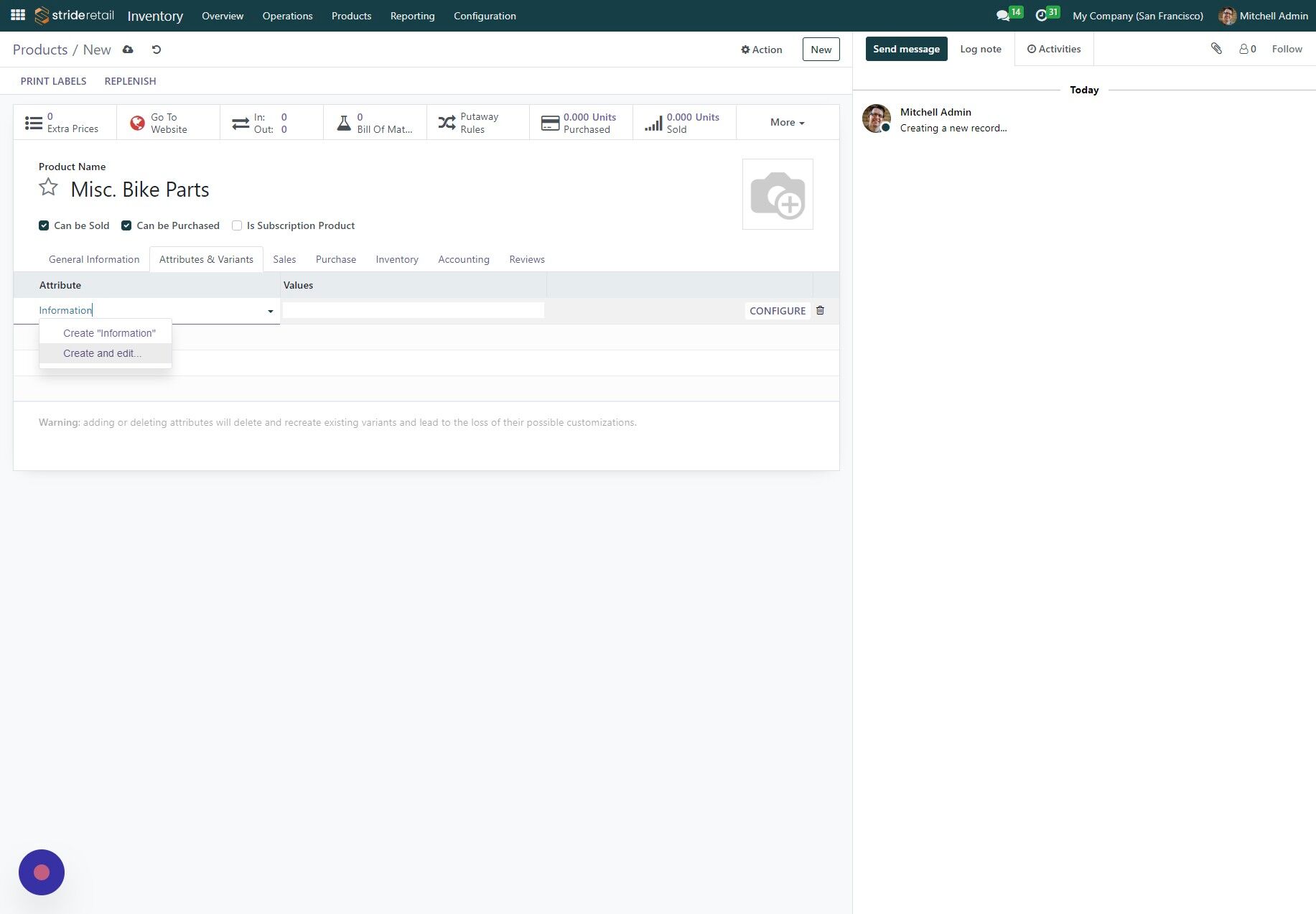The height and width of the screenshot is (914, 1316).
Task: Show followers count icon
Action: click(x=1248, y=49)
